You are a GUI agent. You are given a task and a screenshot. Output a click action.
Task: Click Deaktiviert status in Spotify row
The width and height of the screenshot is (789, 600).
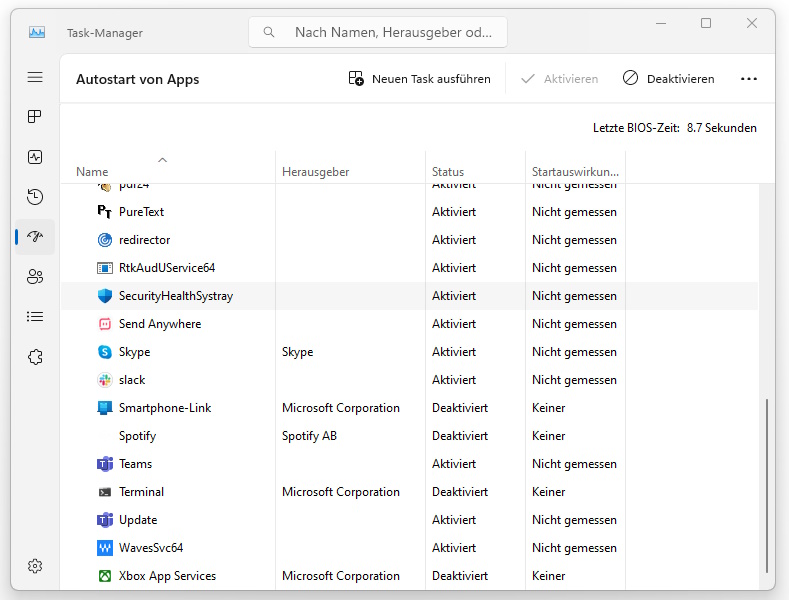click(460, 436)
